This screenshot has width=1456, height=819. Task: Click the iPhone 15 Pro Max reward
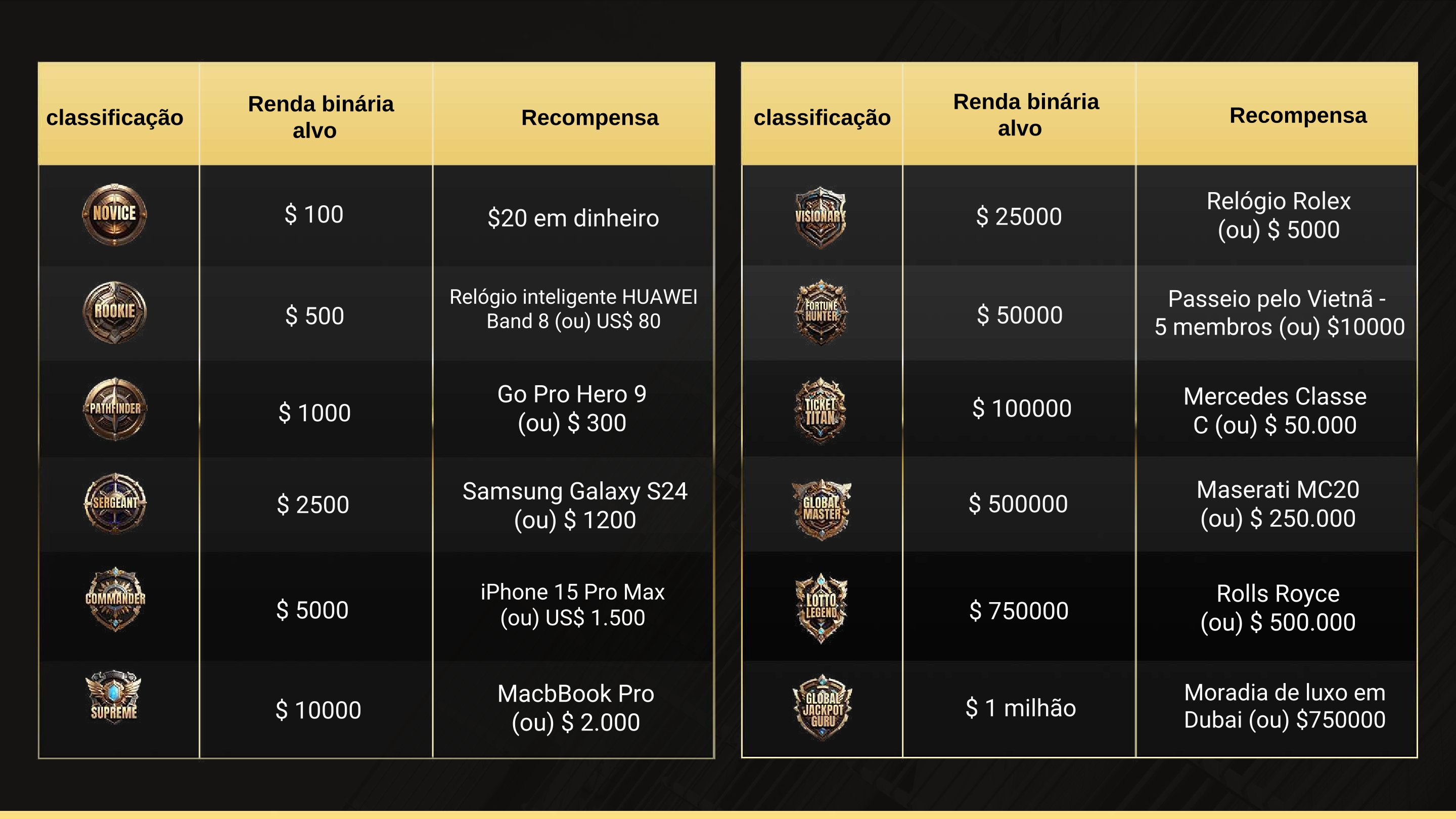573,605
